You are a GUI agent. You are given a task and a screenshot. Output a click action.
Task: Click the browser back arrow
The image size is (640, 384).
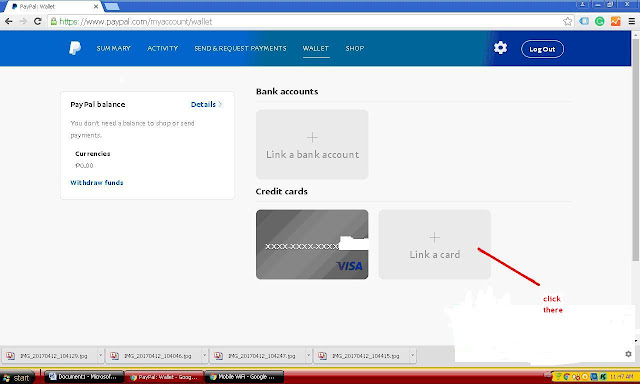pos(9,21)
